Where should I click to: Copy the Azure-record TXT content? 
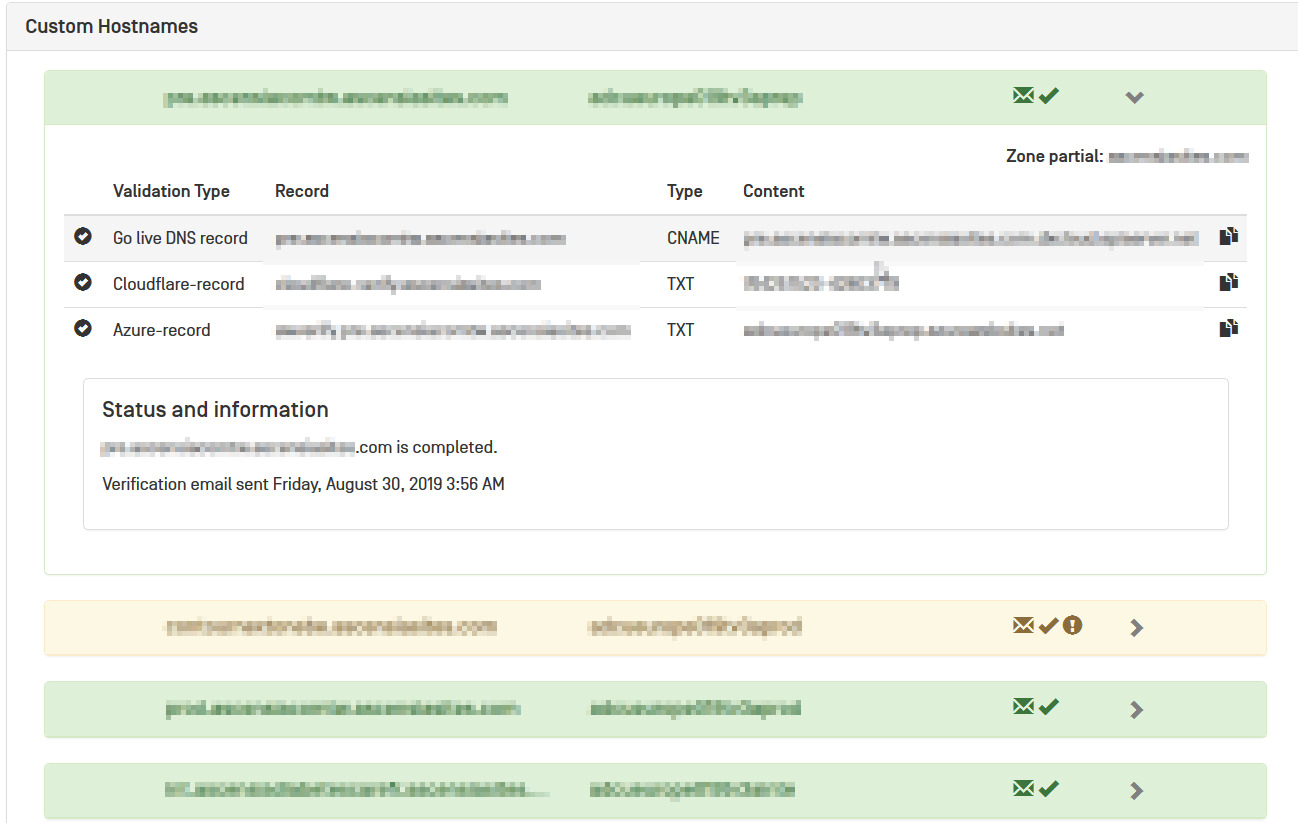point(1228,328)
